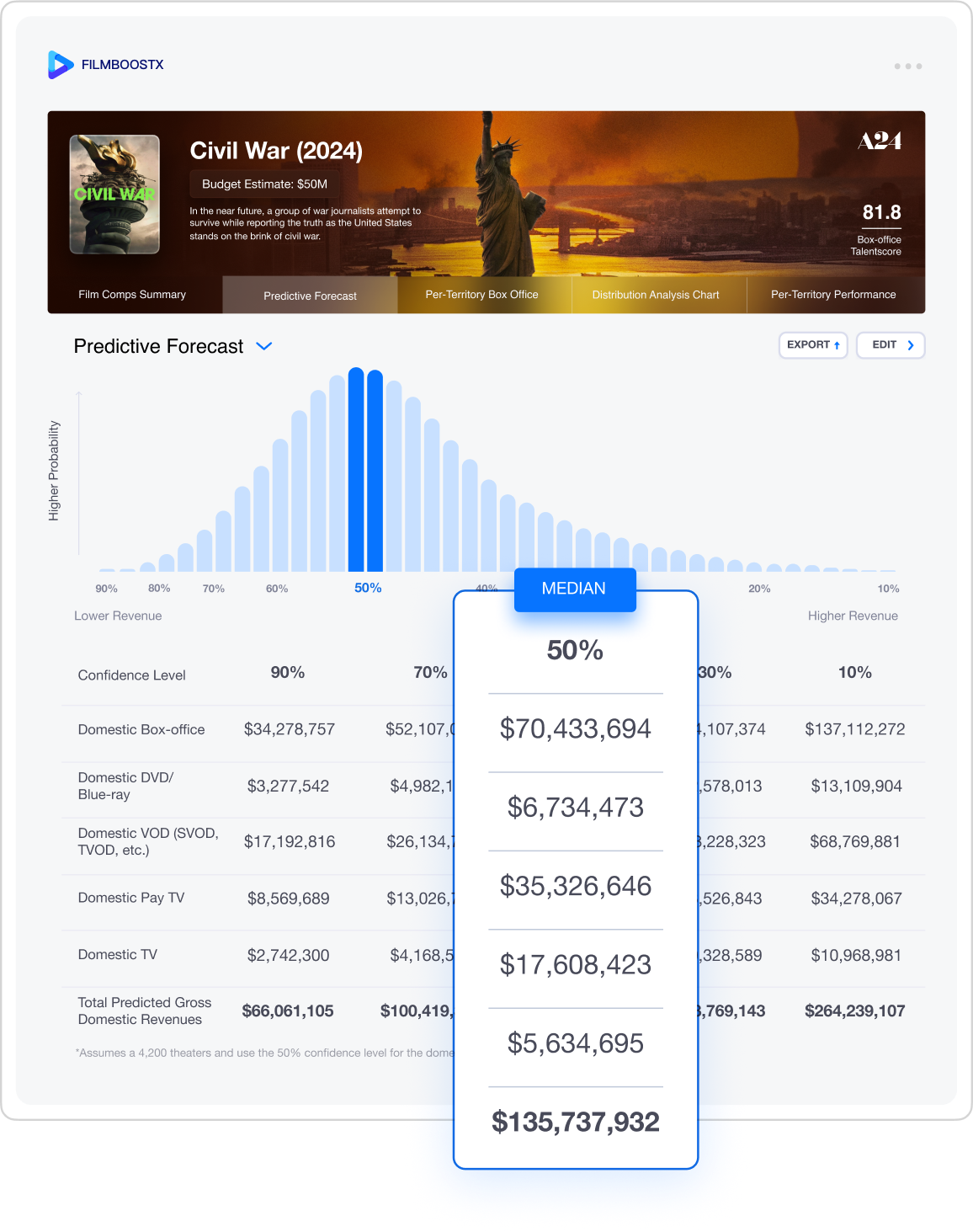Click the blue MEDIAN badge
The width and height of the screenshot is (973, 1232).
[574, 589]
